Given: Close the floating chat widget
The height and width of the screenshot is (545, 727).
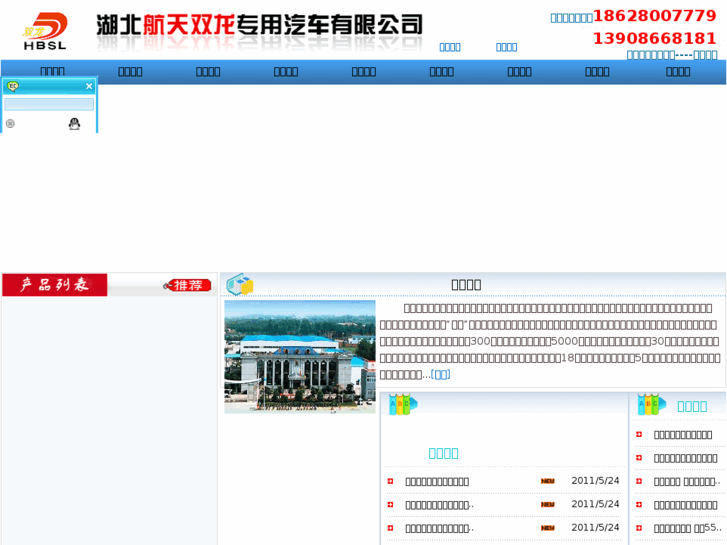Looking at the screenshot, I should pyautogui.click(x=89, y=86).
